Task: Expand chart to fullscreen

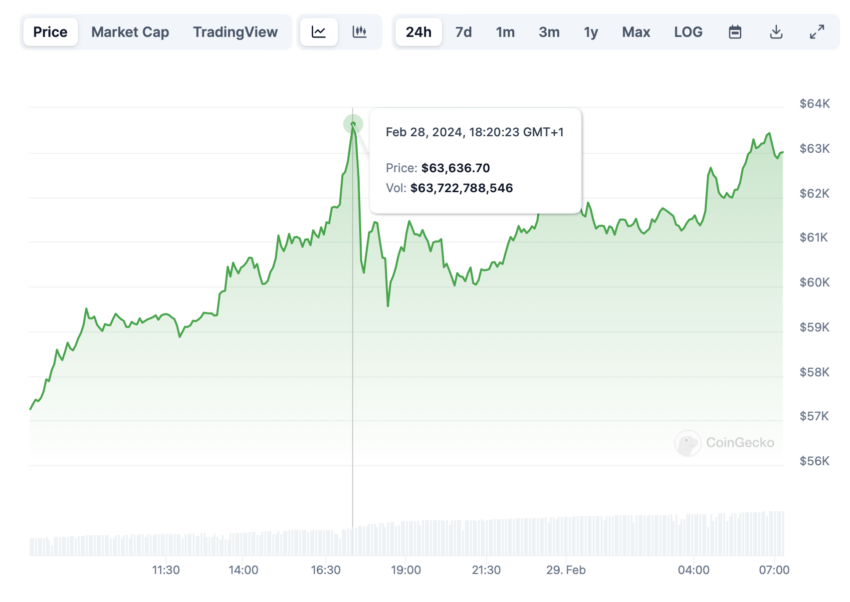Action: (x=817, y=32)
